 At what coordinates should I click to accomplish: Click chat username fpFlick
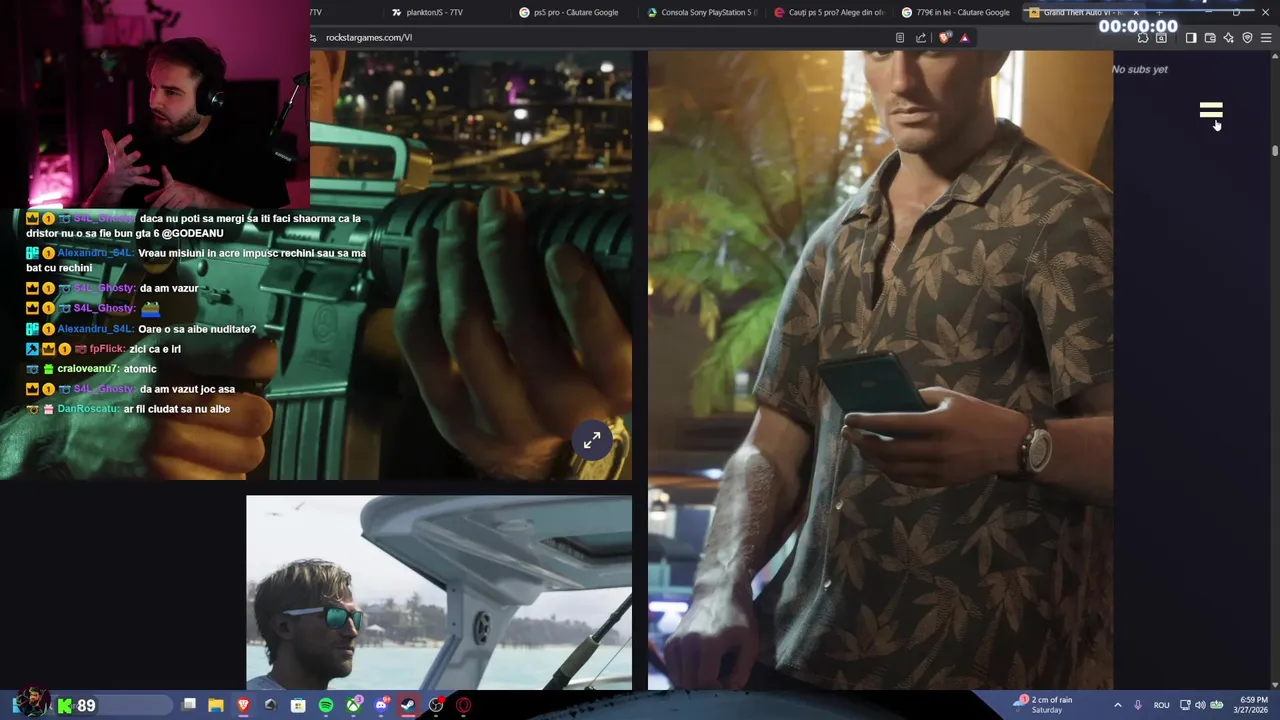click(107, 349)
